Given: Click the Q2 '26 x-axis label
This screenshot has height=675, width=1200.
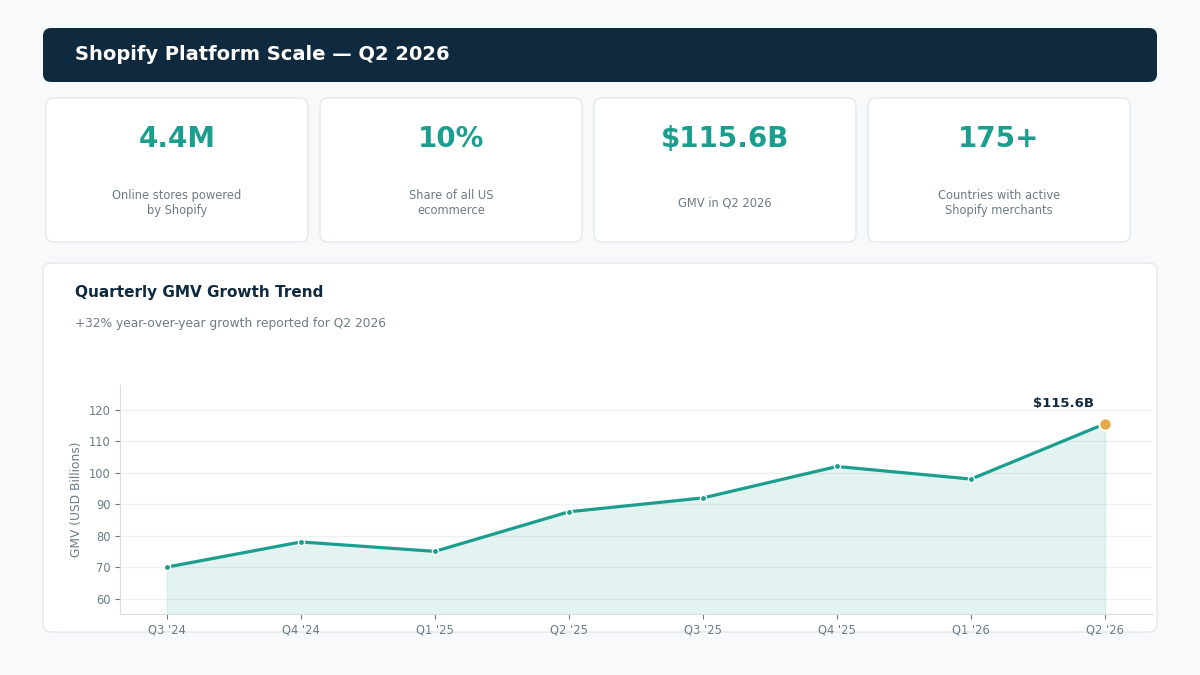Looking at the screenshot, I should click(x=1105, y=630).
